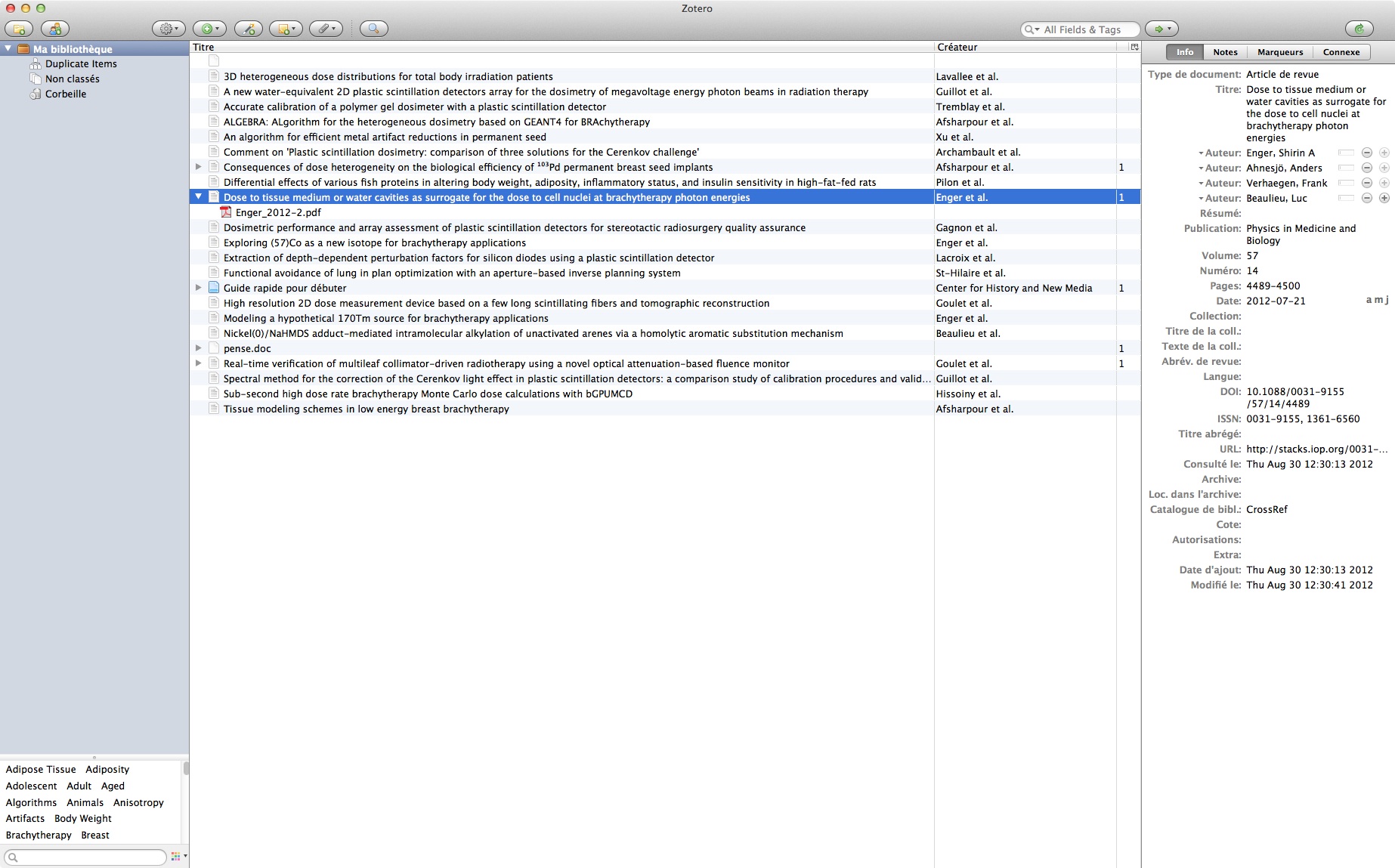Image resolution: width=1395 pixels, height=868 pixels.
Task: Toggle name field mode for Enger, Shirin A
Action: (1346, 153)
